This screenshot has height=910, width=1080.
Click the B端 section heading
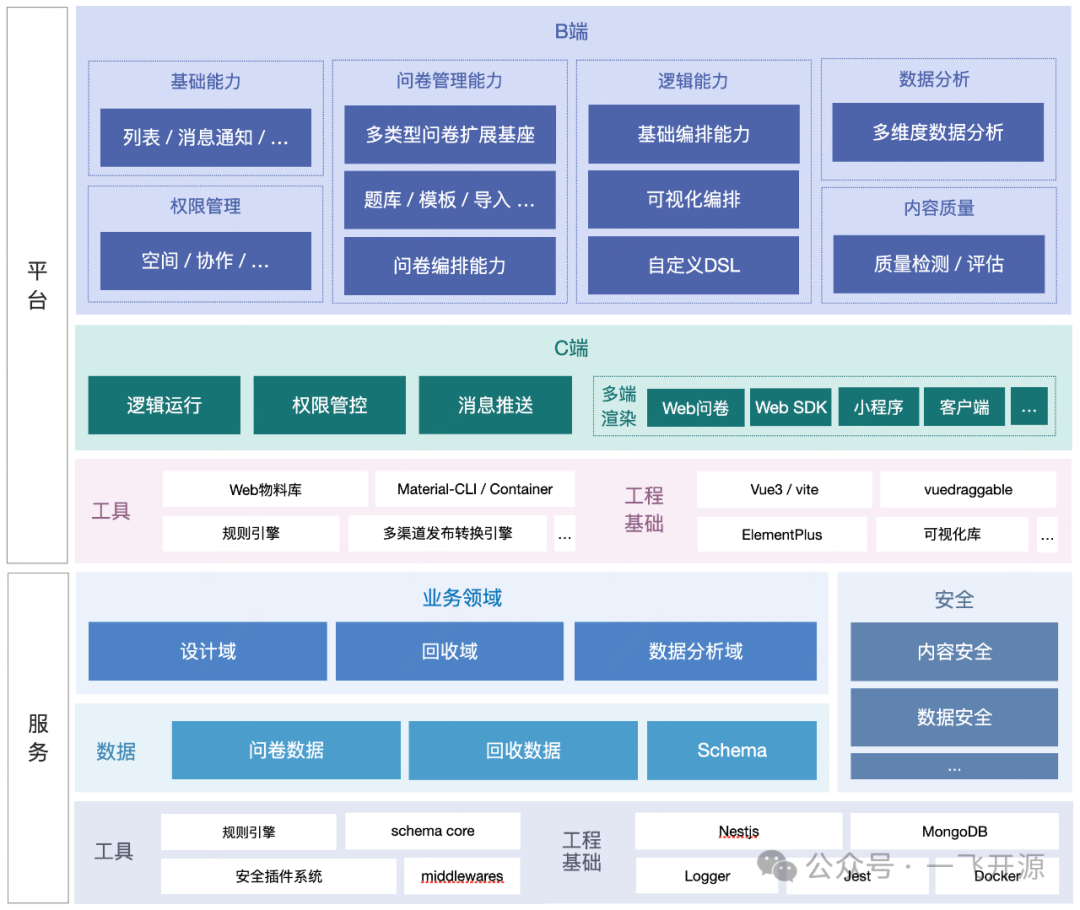(572, 32)
